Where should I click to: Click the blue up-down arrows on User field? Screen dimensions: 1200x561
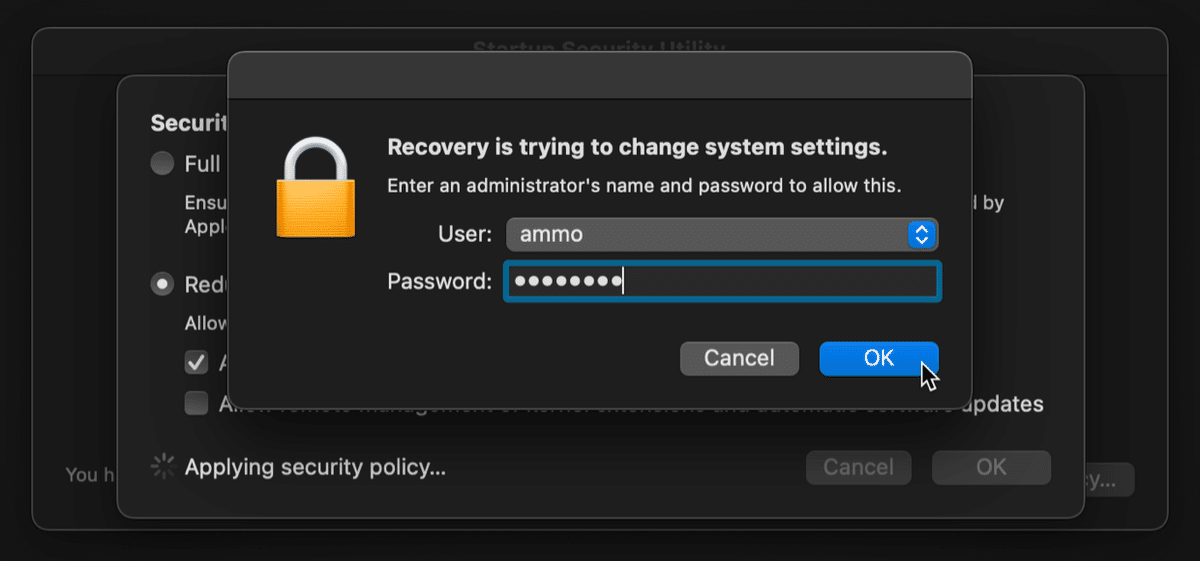point(920,235)
